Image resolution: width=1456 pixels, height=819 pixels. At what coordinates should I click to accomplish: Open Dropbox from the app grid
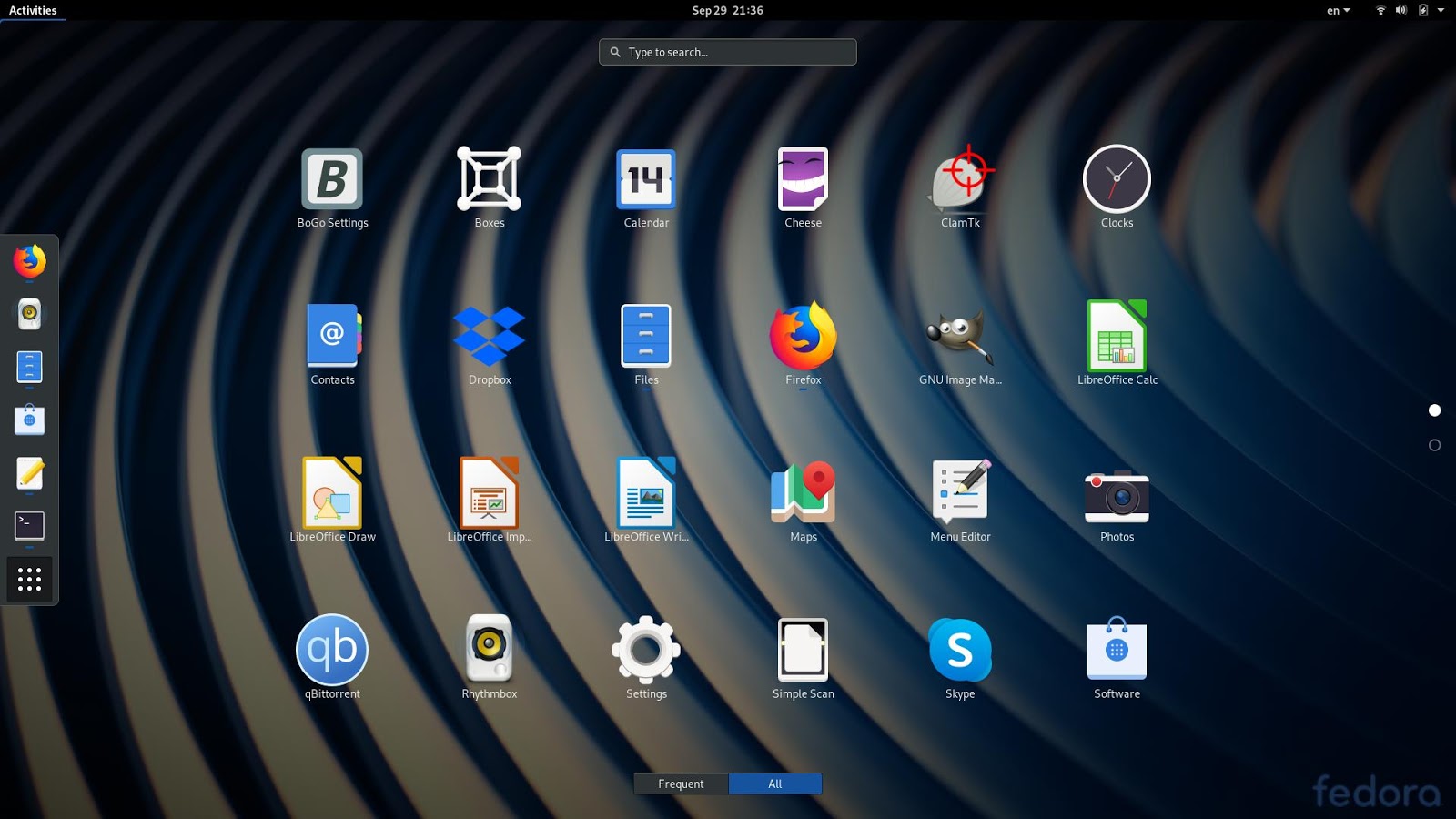(x=489, y=335)
